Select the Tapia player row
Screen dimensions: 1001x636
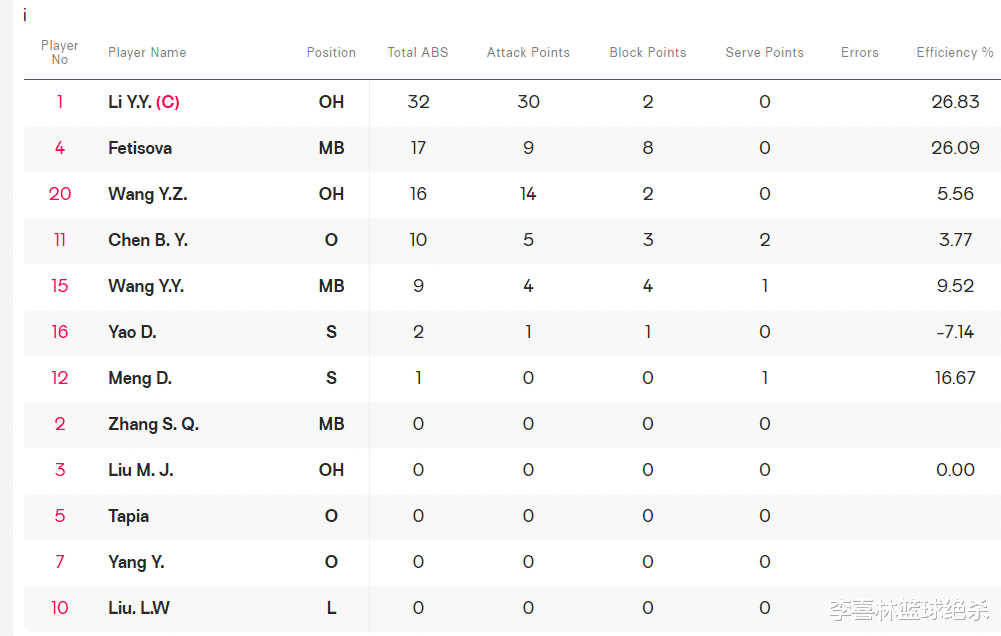coord(129,516)
